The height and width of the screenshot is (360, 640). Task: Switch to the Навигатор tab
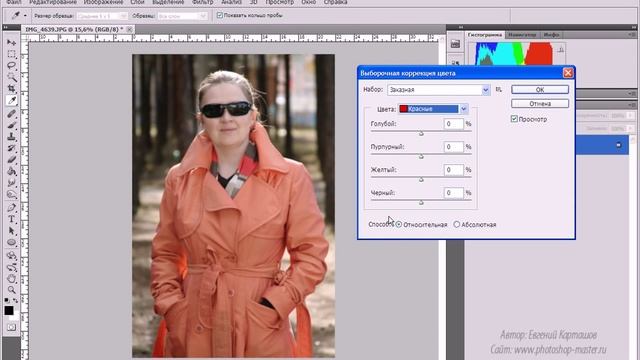click(x=522, y=35)
